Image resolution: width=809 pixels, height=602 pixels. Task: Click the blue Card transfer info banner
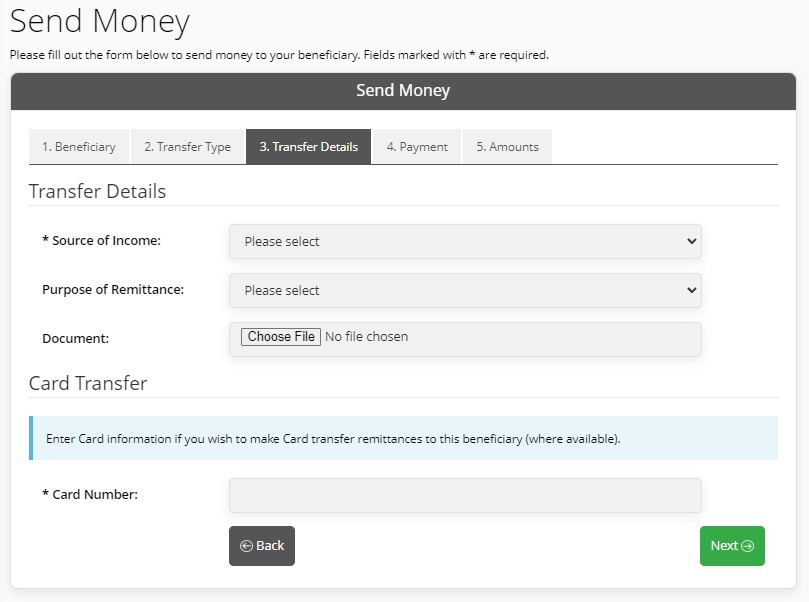tap(403, 438)
